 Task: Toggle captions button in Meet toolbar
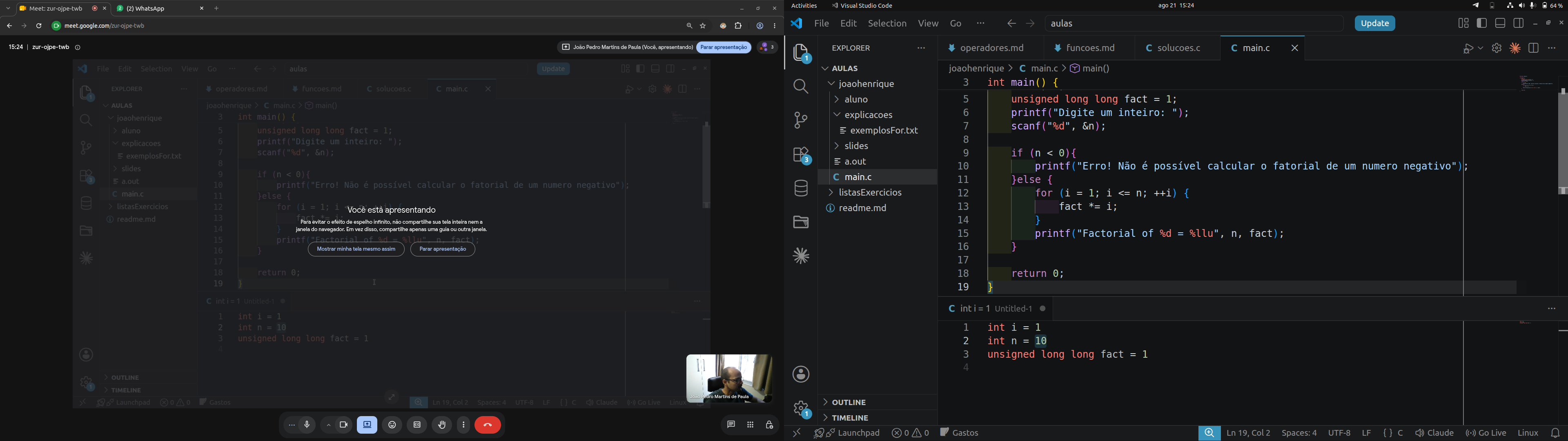click(417, 425)
